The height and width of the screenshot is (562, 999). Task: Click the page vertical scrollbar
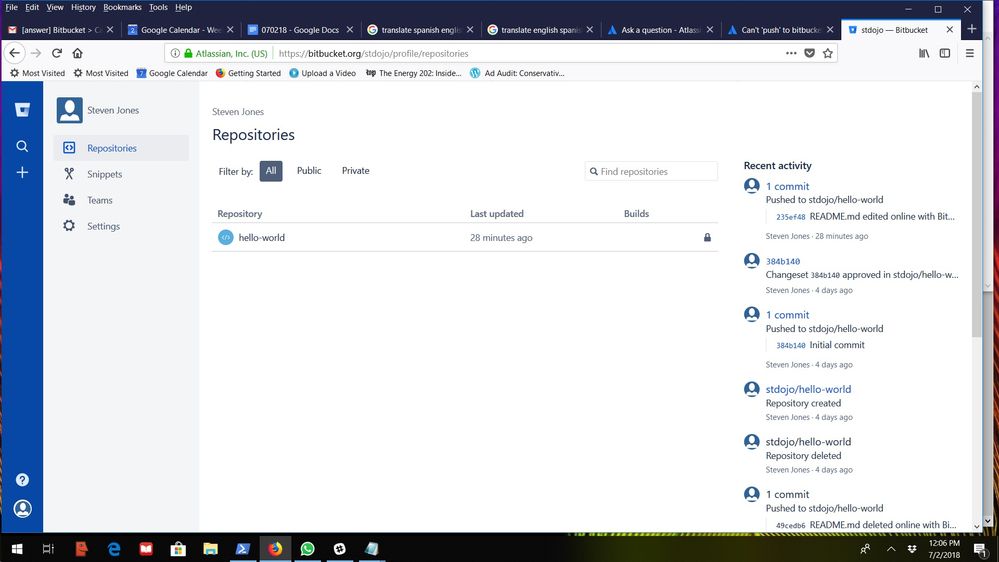[977, 215]
